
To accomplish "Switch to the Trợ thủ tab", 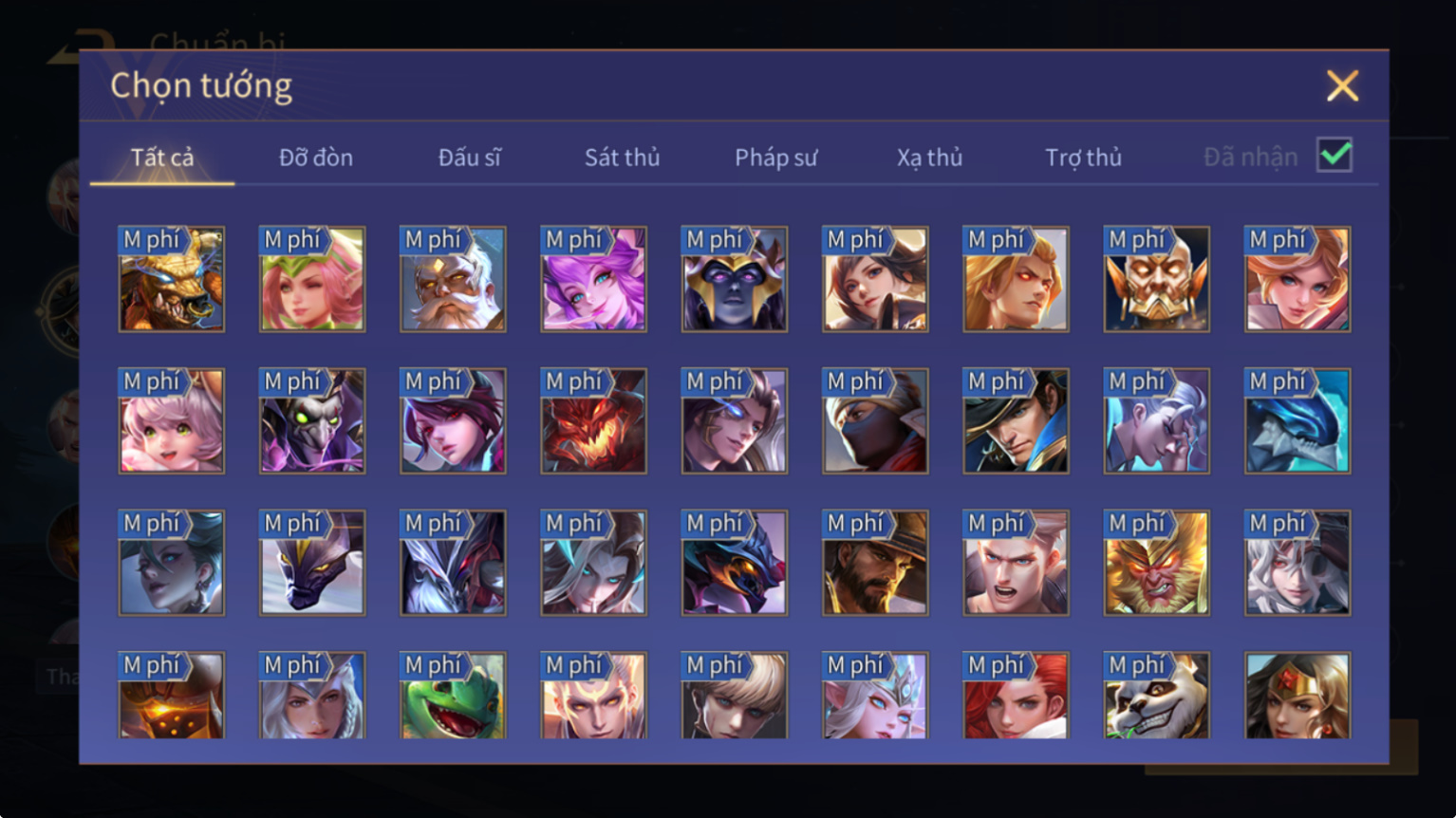I will 1083,158.
